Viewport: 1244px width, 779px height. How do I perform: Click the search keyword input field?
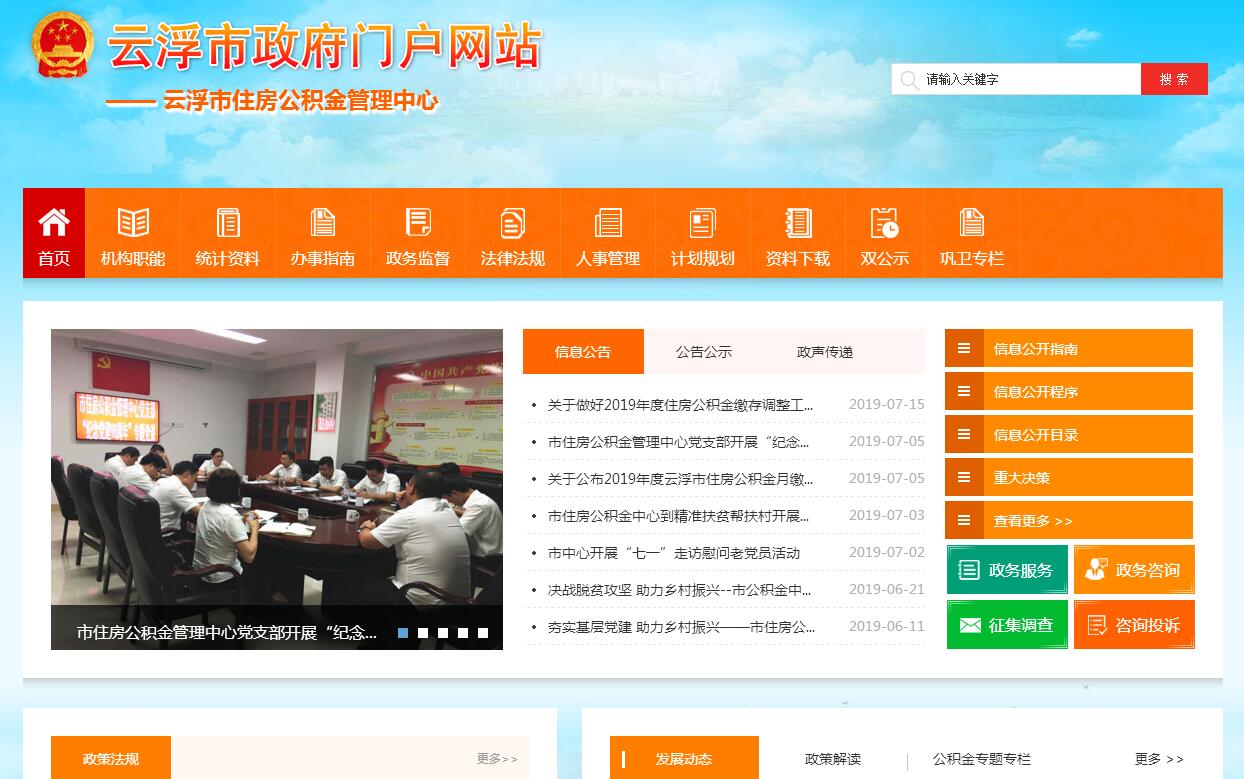[1025, 79]
